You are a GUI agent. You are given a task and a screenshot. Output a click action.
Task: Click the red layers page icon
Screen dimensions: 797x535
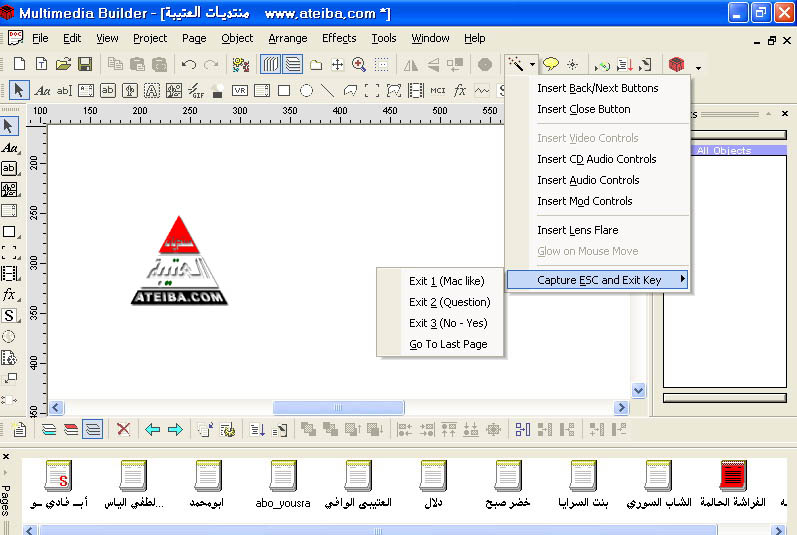click(71, 430)
